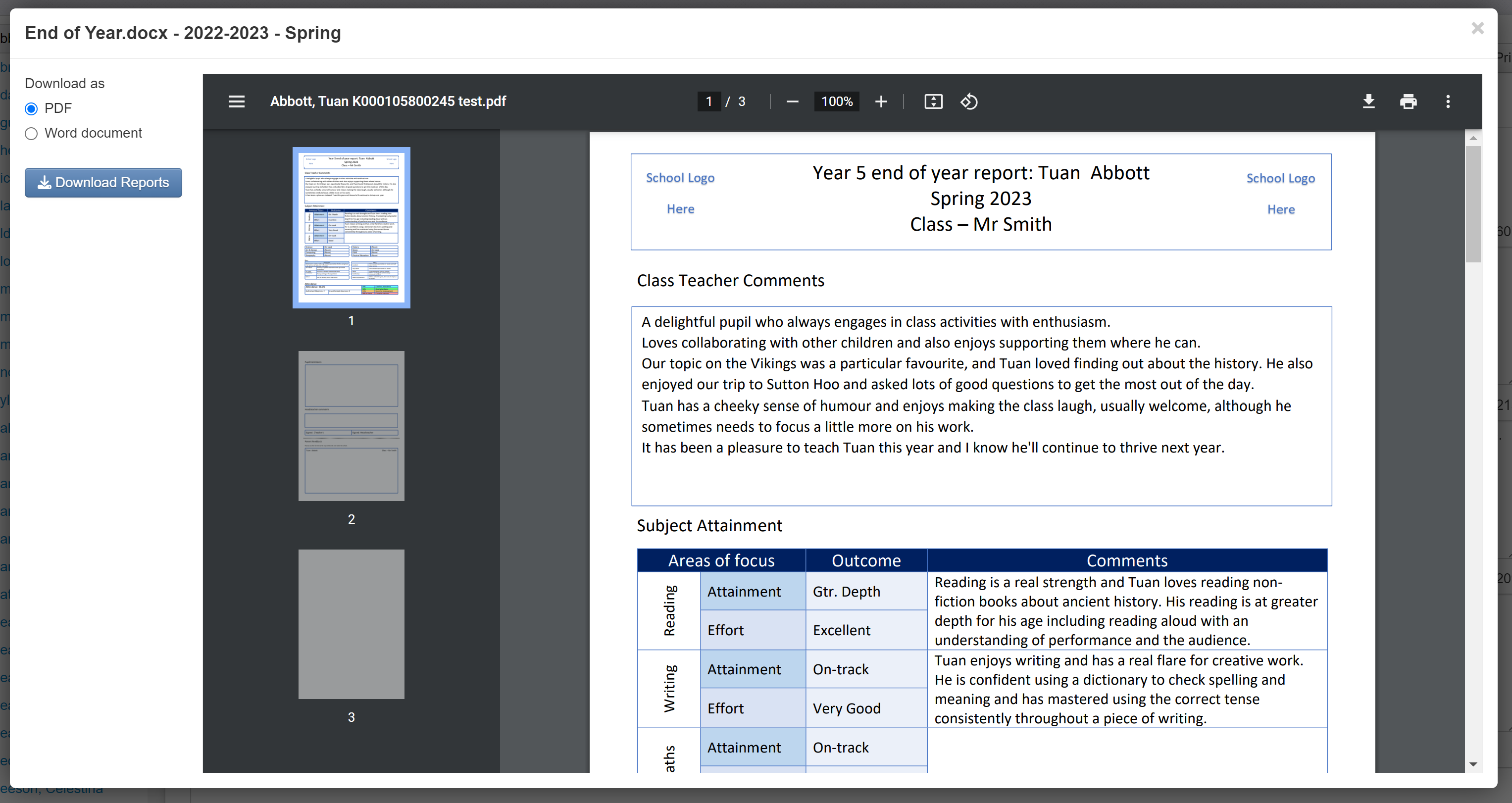Click the page number input field
The width and height of the screenshot is (1512, 803).
click(709, 101)
